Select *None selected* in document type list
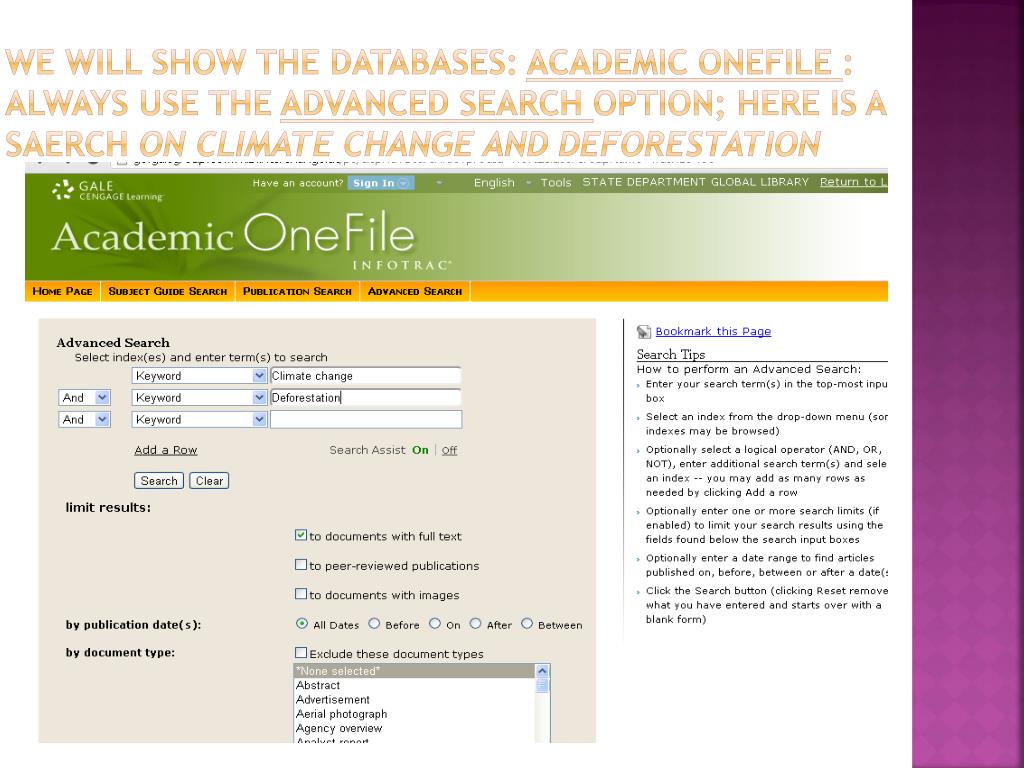Viewport: 1024px width, 768px height. (x=415, y=671)
